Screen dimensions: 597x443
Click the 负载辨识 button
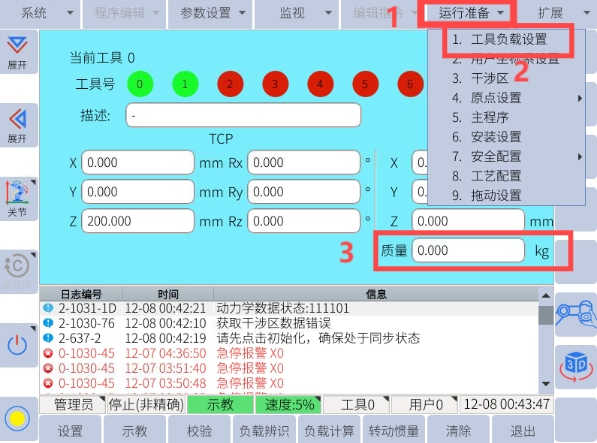pos(264,430)
